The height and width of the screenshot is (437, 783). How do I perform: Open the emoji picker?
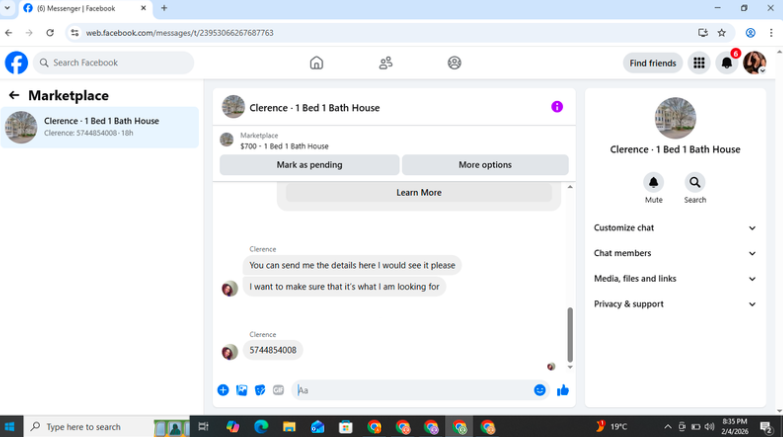click(x=539, y=390)
